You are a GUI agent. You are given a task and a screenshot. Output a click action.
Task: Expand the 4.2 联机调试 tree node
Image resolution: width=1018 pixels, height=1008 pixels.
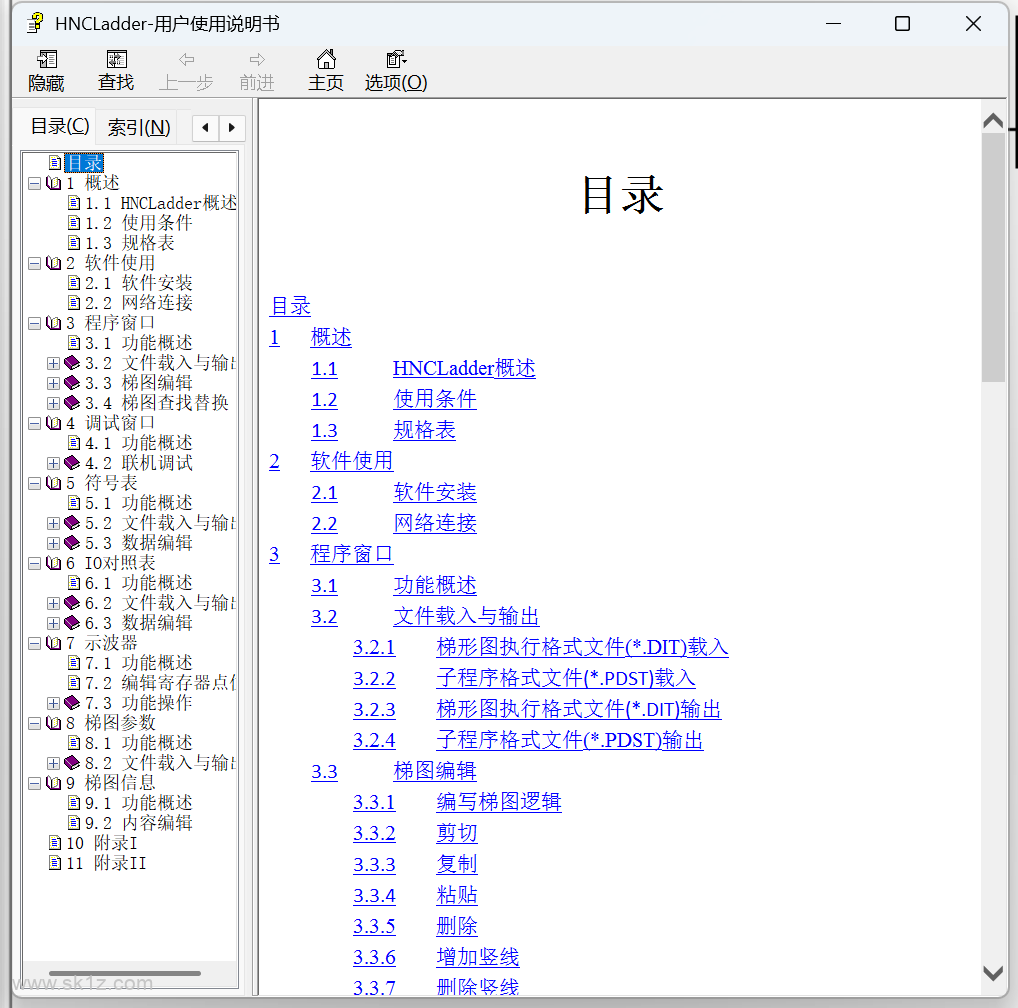[x=54, y=463]
